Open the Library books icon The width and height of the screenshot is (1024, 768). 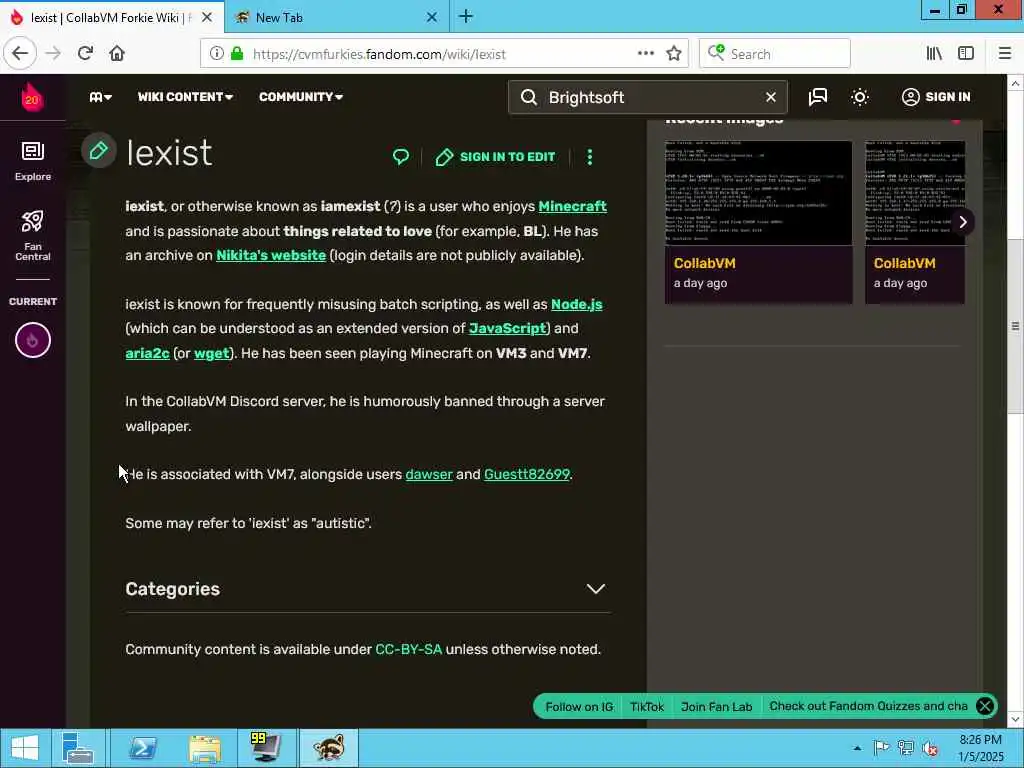pos(934,54)
